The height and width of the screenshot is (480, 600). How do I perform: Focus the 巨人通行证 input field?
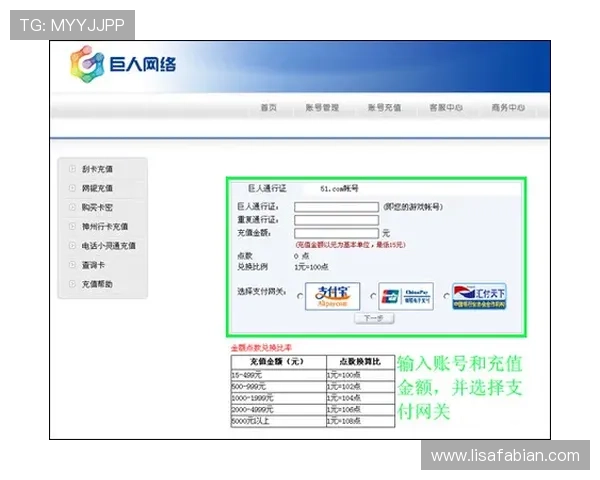(336, 207)
